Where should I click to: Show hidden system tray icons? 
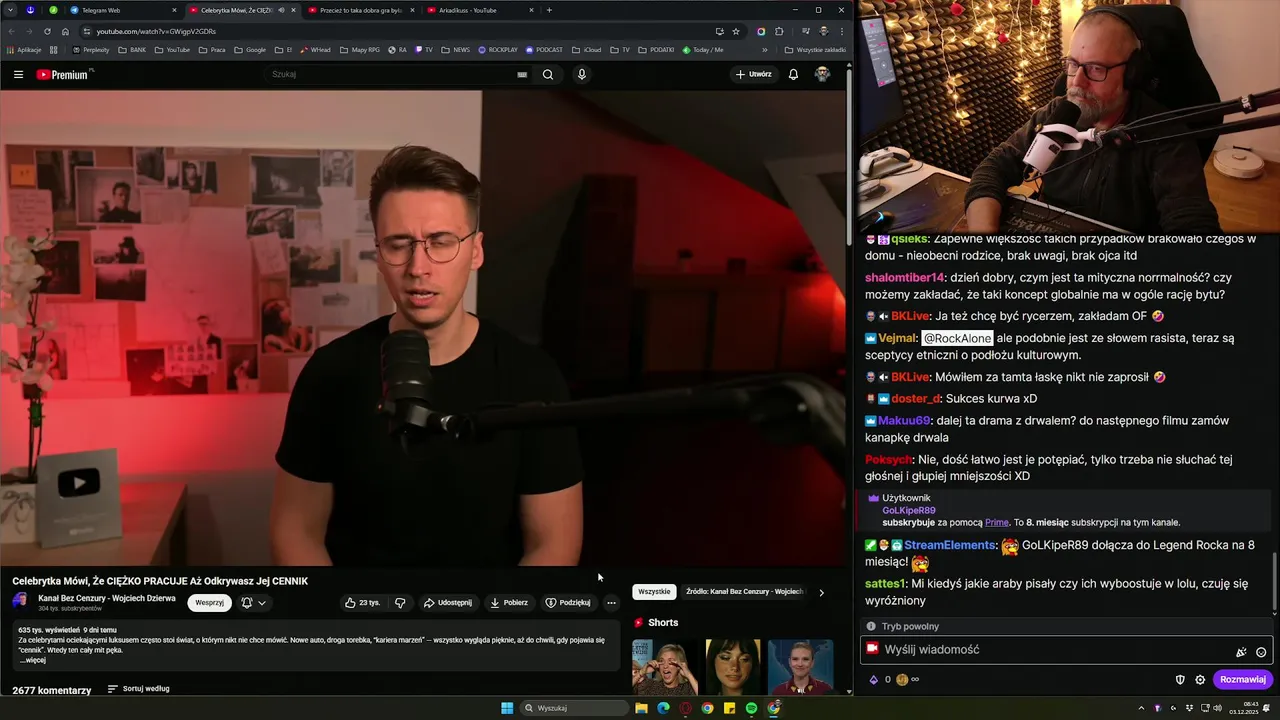click(1141, 708)
